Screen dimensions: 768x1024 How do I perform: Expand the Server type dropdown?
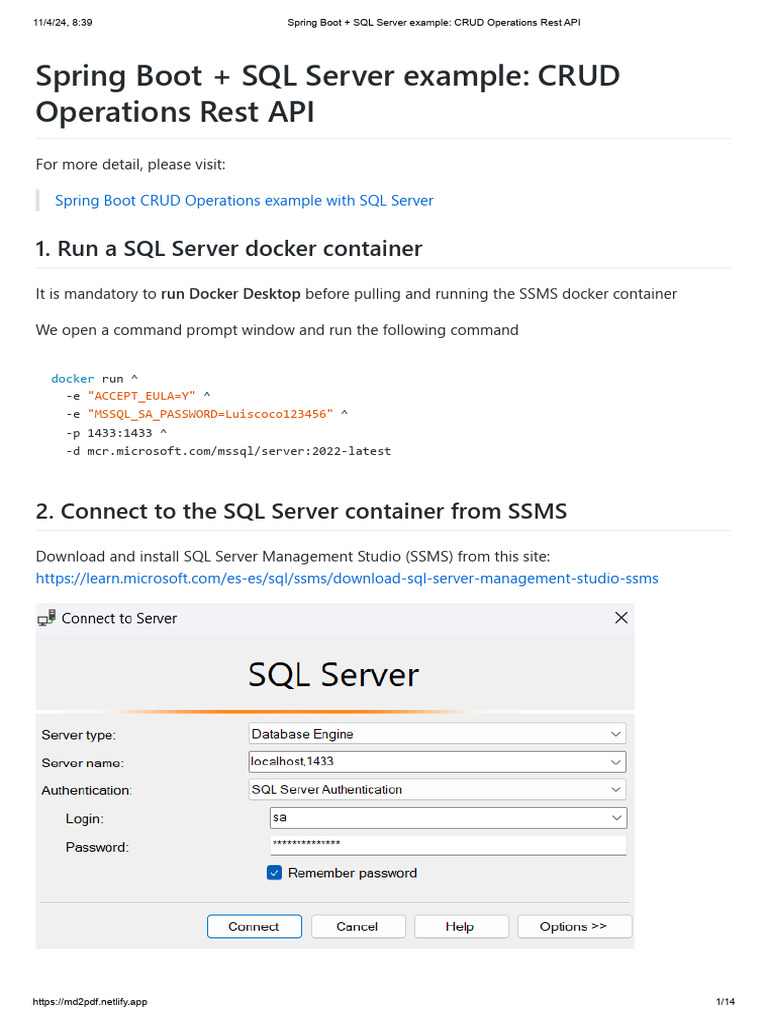pos(616,734)
